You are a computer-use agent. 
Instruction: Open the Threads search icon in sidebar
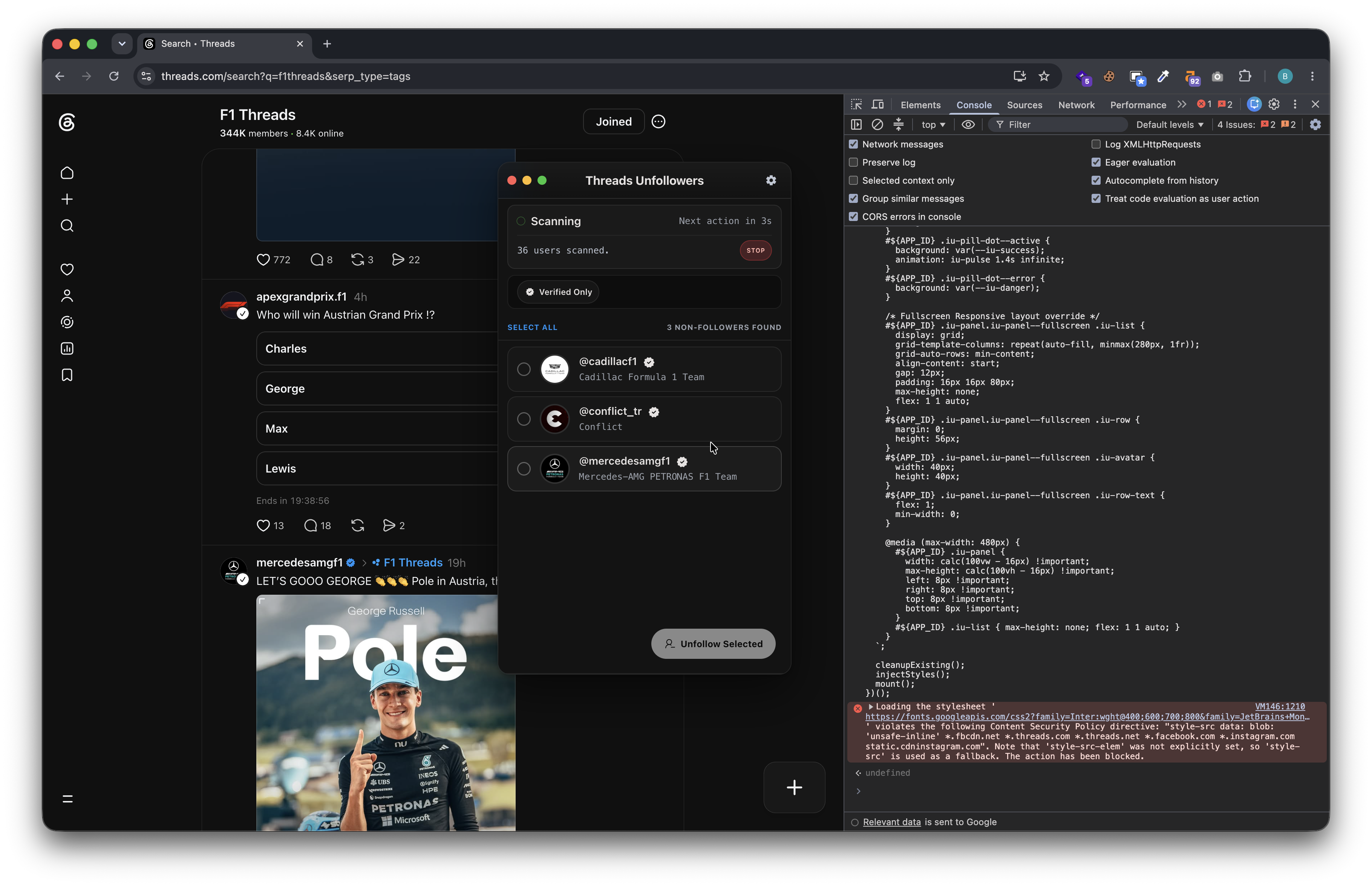point(67,225)
